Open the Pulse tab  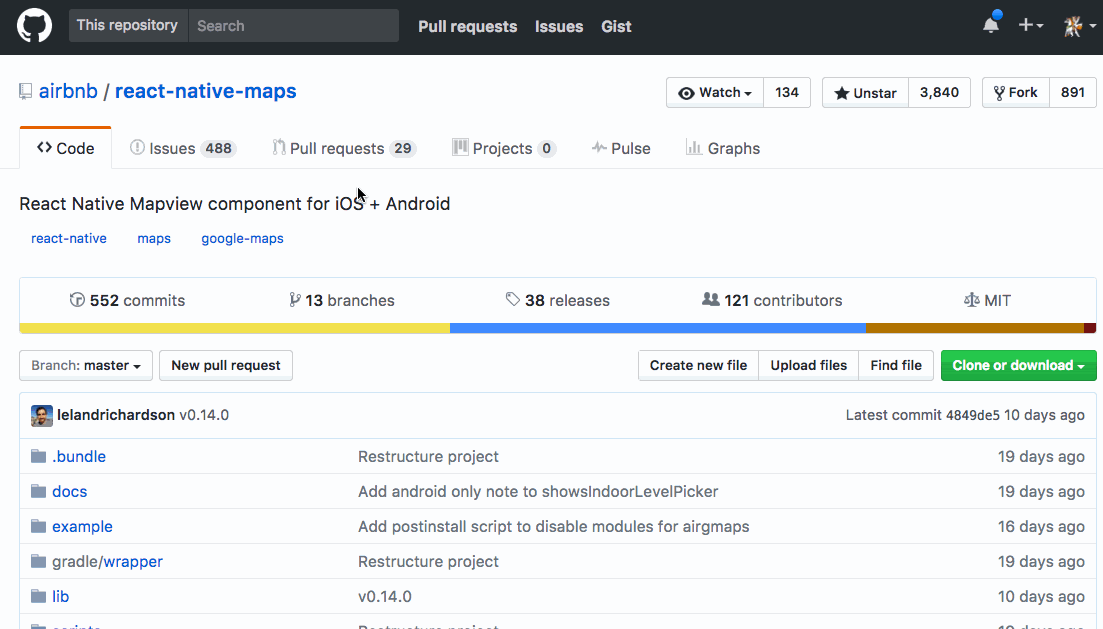coord(620,148)
